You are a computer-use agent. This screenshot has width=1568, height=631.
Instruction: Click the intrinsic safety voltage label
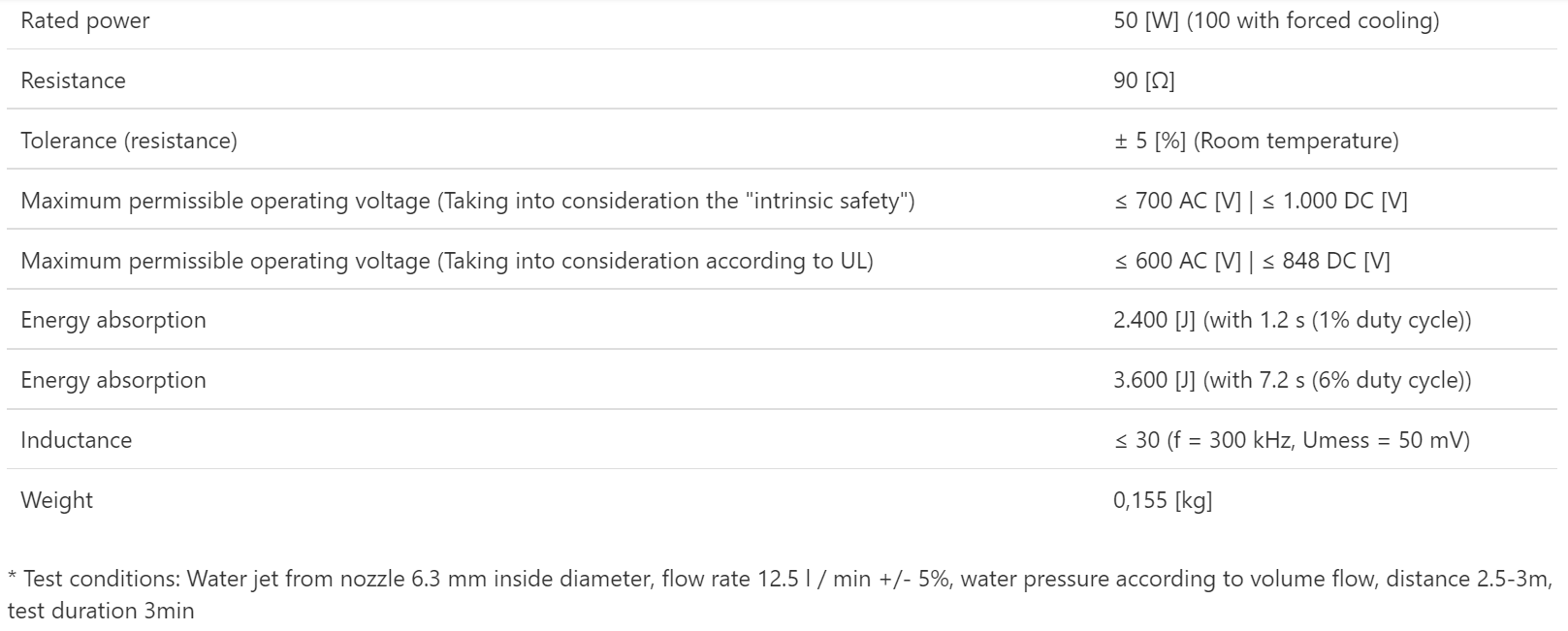467,201
